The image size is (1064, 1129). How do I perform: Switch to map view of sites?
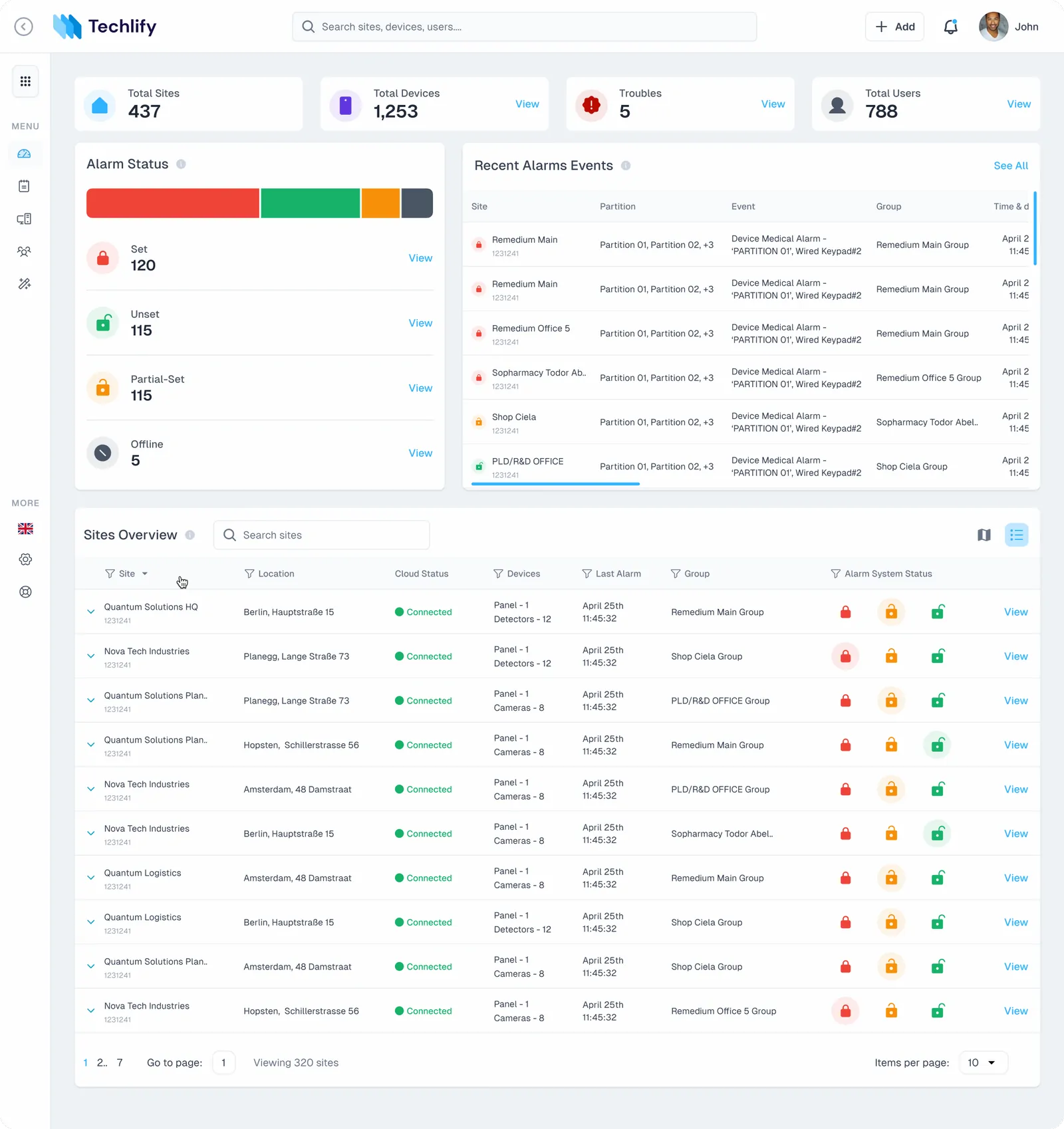pos(984,535)
